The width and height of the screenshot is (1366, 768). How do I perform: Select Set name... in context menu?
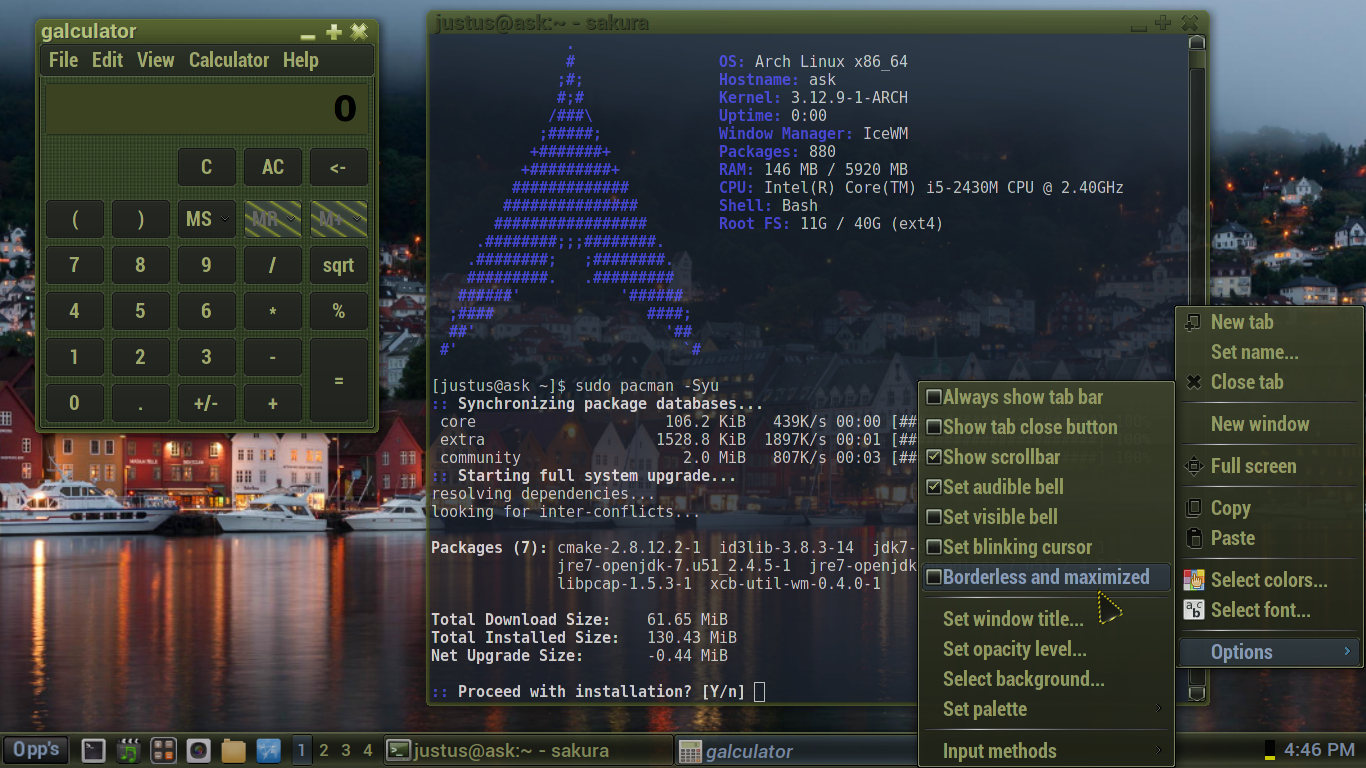tap(1270, 352)
